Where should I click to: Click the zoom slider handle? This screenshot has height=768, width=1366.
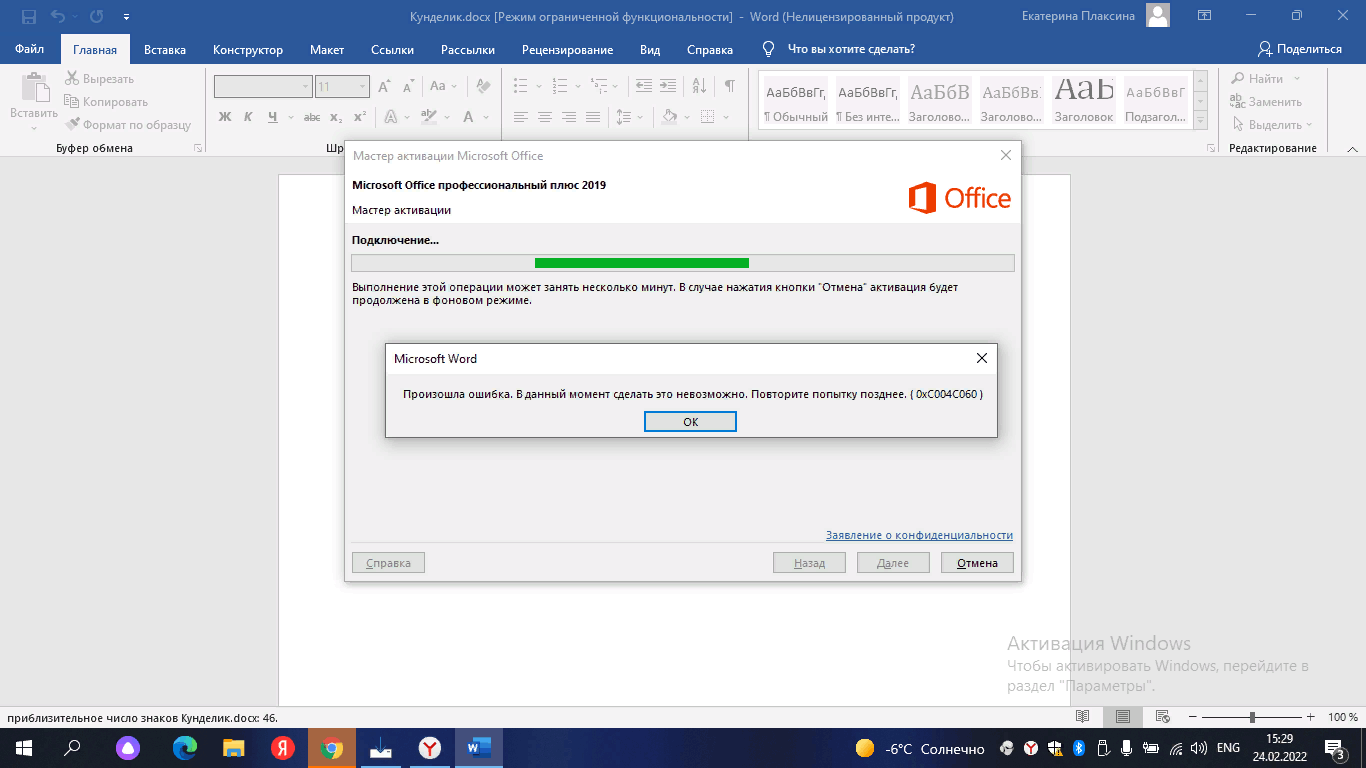tap(1252, 717)
